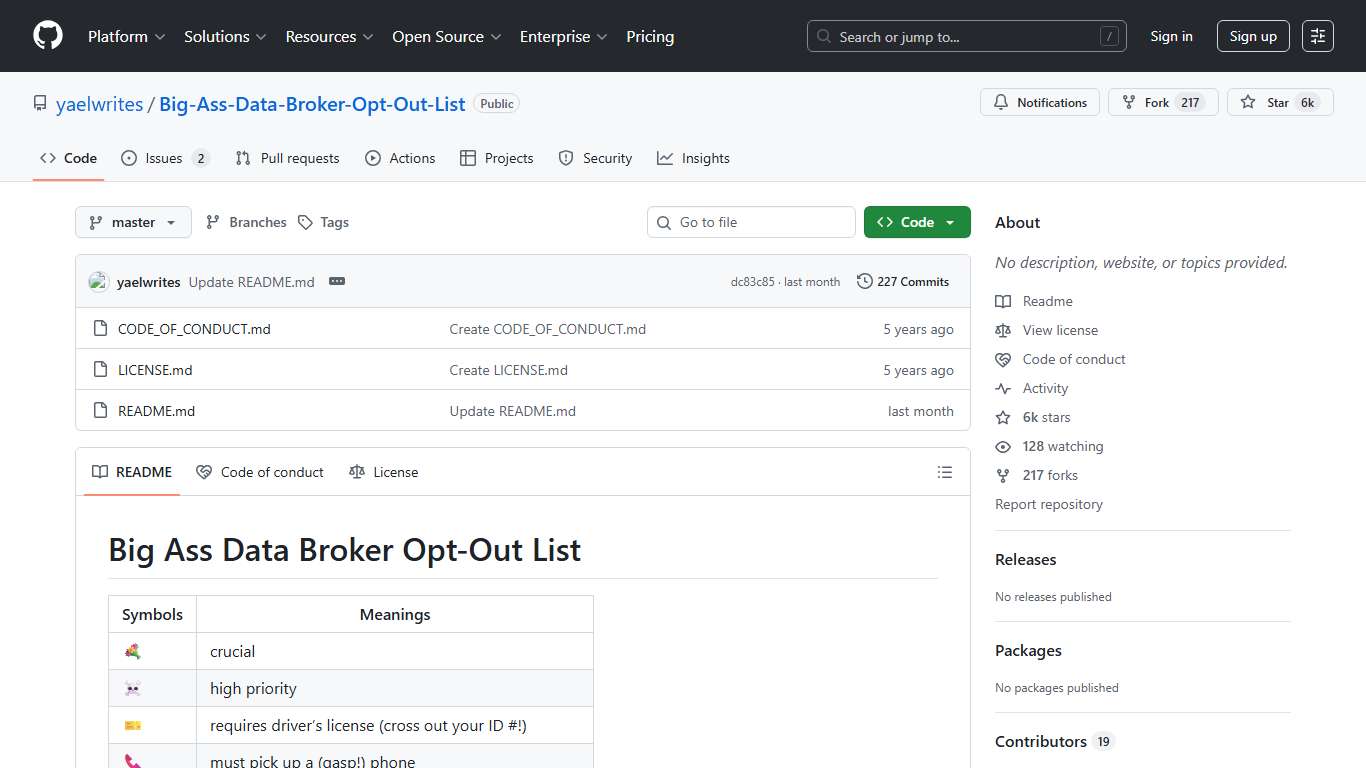This screenshot has height=768, width=1366.
Task: Select the Code of conduct tab above README
Action: tap(260, 471)
